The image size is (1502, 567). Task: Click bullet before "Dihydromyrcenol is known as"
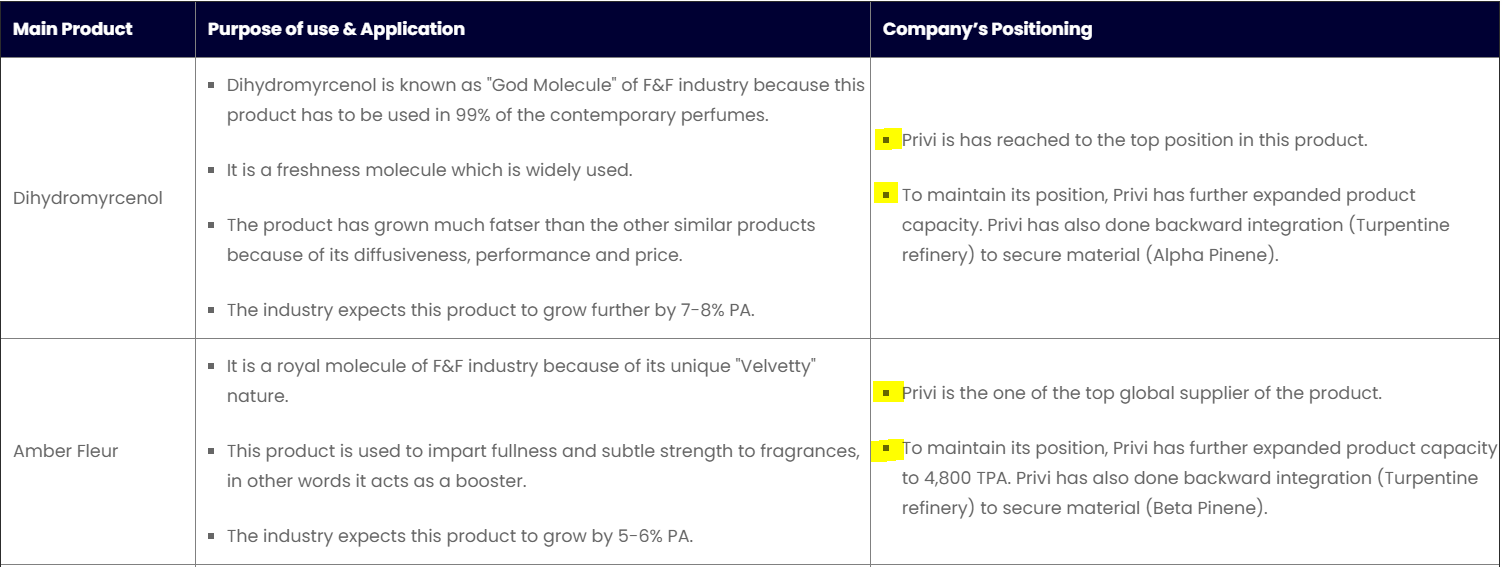coord(212,86)
